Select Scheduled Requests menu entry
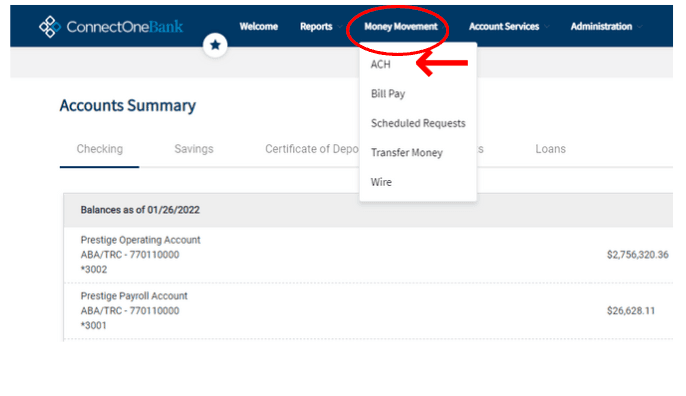 click(x=418, y=123)
